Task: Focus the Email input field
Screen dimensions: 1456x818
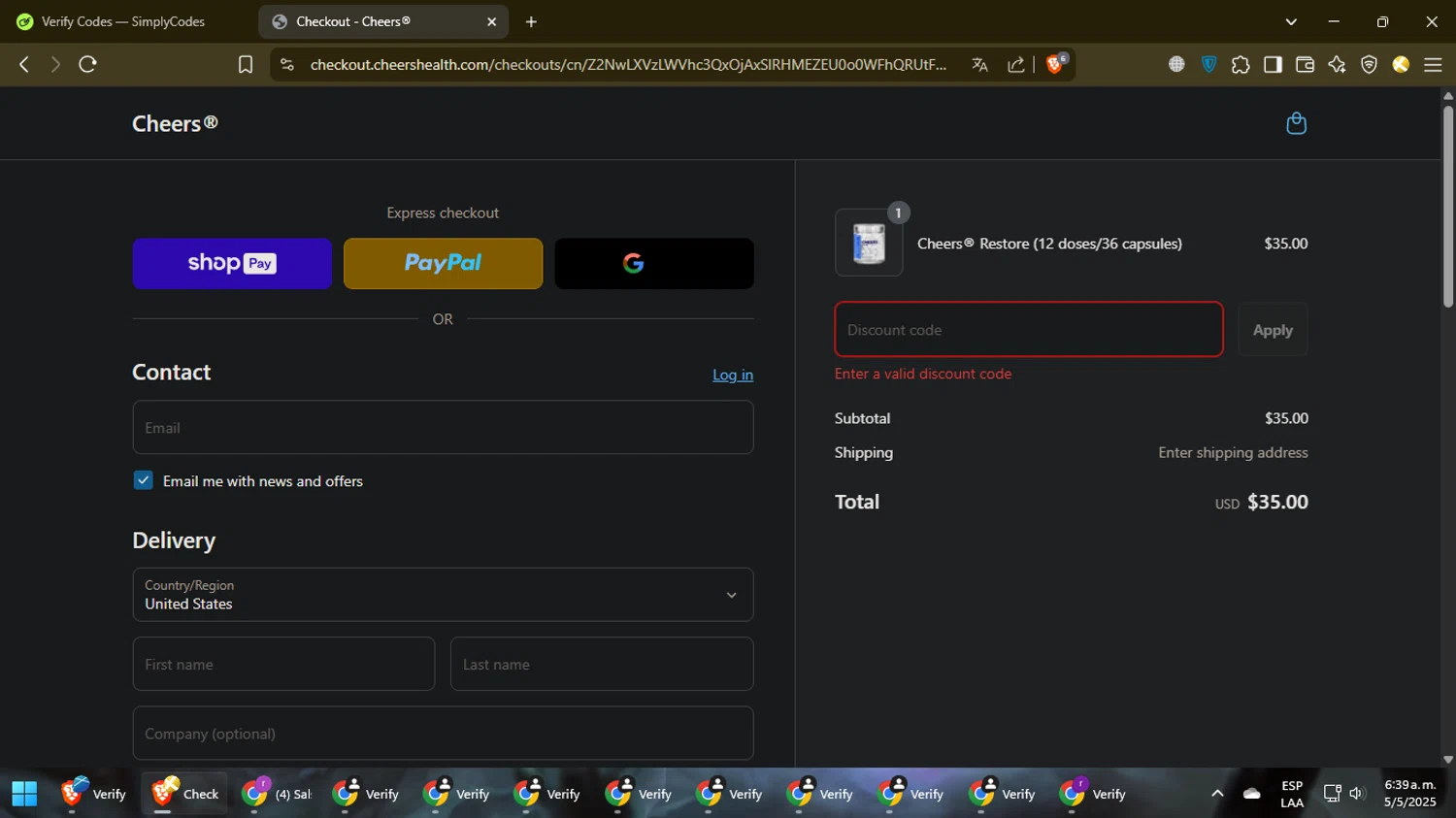Action: (x=443, y=427)
